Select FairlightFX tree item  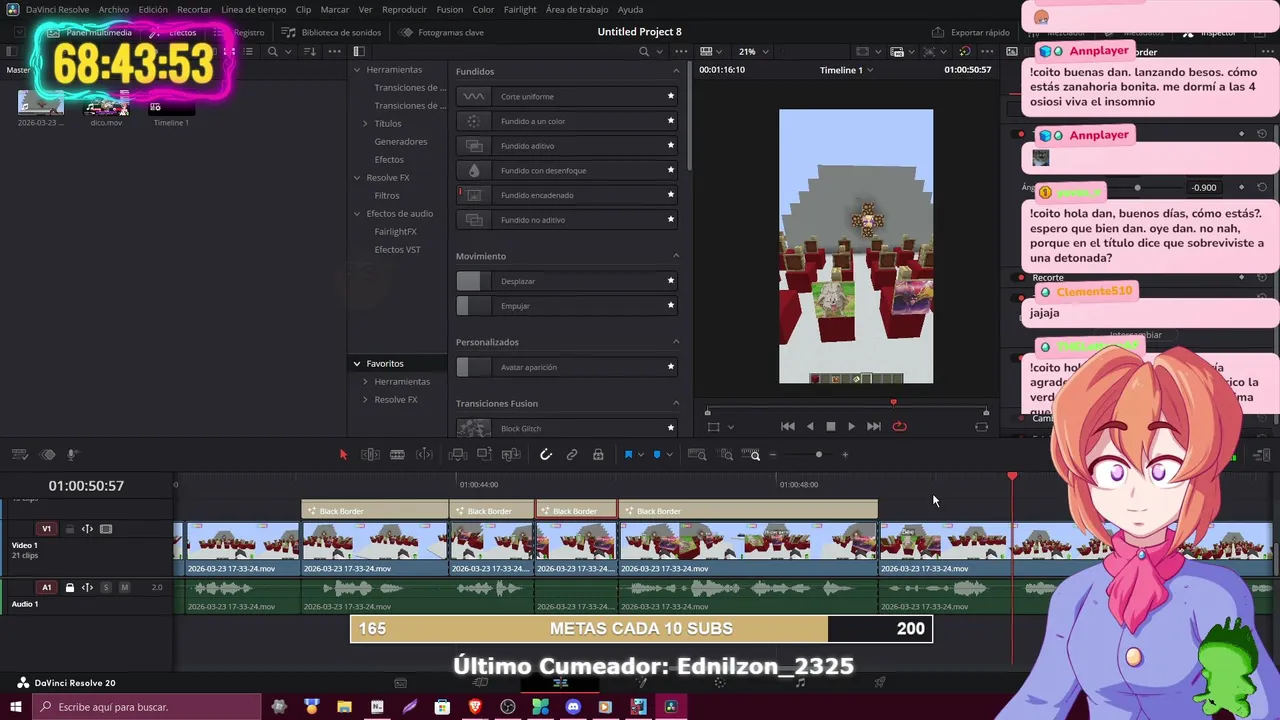pos(395,232)
